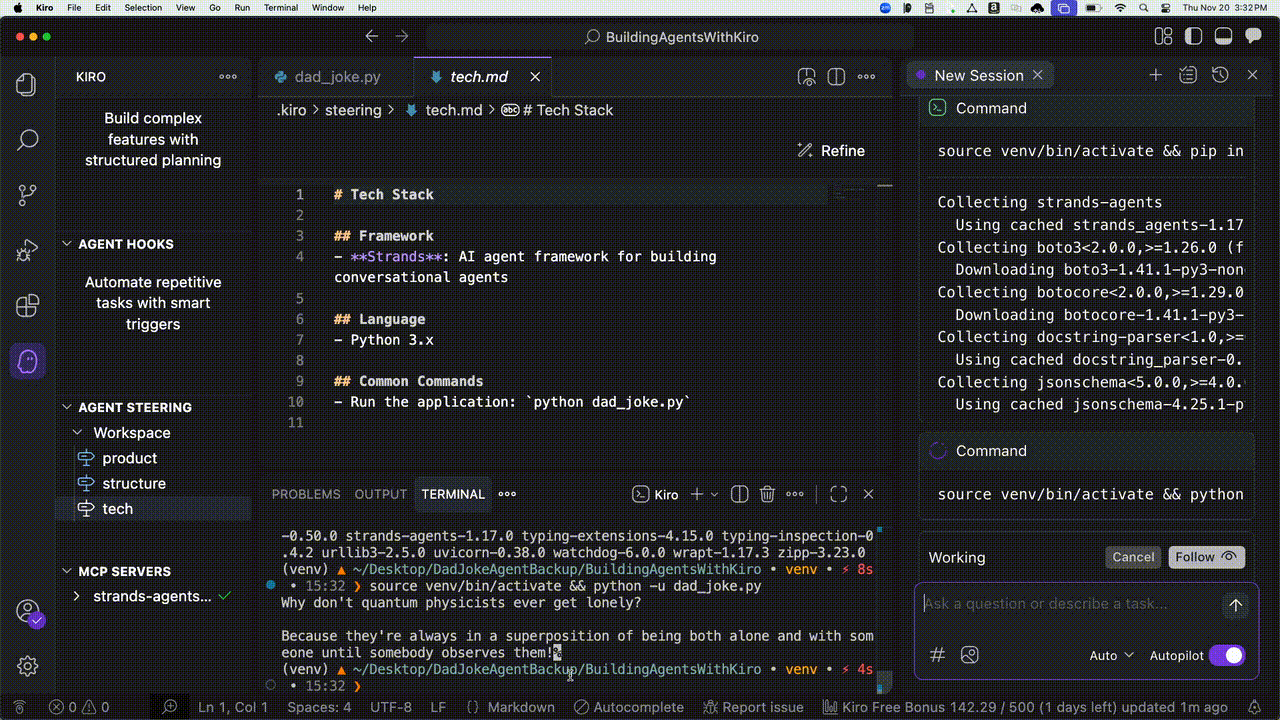This screenshot has width=1280, height=720.
Task: Open the Accounts menu icon
Action: (x=28, y=611)
